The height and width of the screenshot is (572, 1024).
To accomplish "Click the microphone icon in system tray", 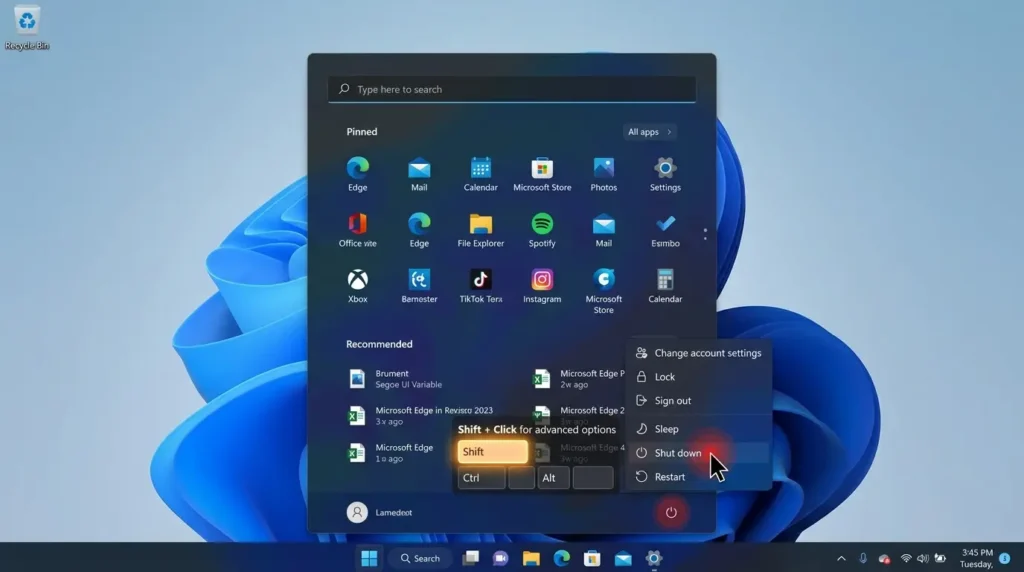I will click(863, 558).
